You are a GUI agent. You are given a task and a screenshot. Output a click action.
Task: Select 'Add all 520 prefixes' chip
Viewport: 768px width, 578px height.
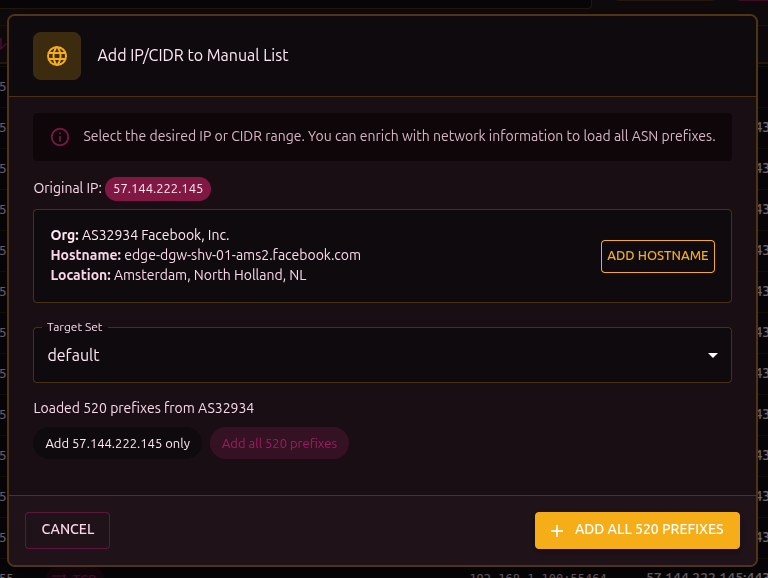coord(279,443)
